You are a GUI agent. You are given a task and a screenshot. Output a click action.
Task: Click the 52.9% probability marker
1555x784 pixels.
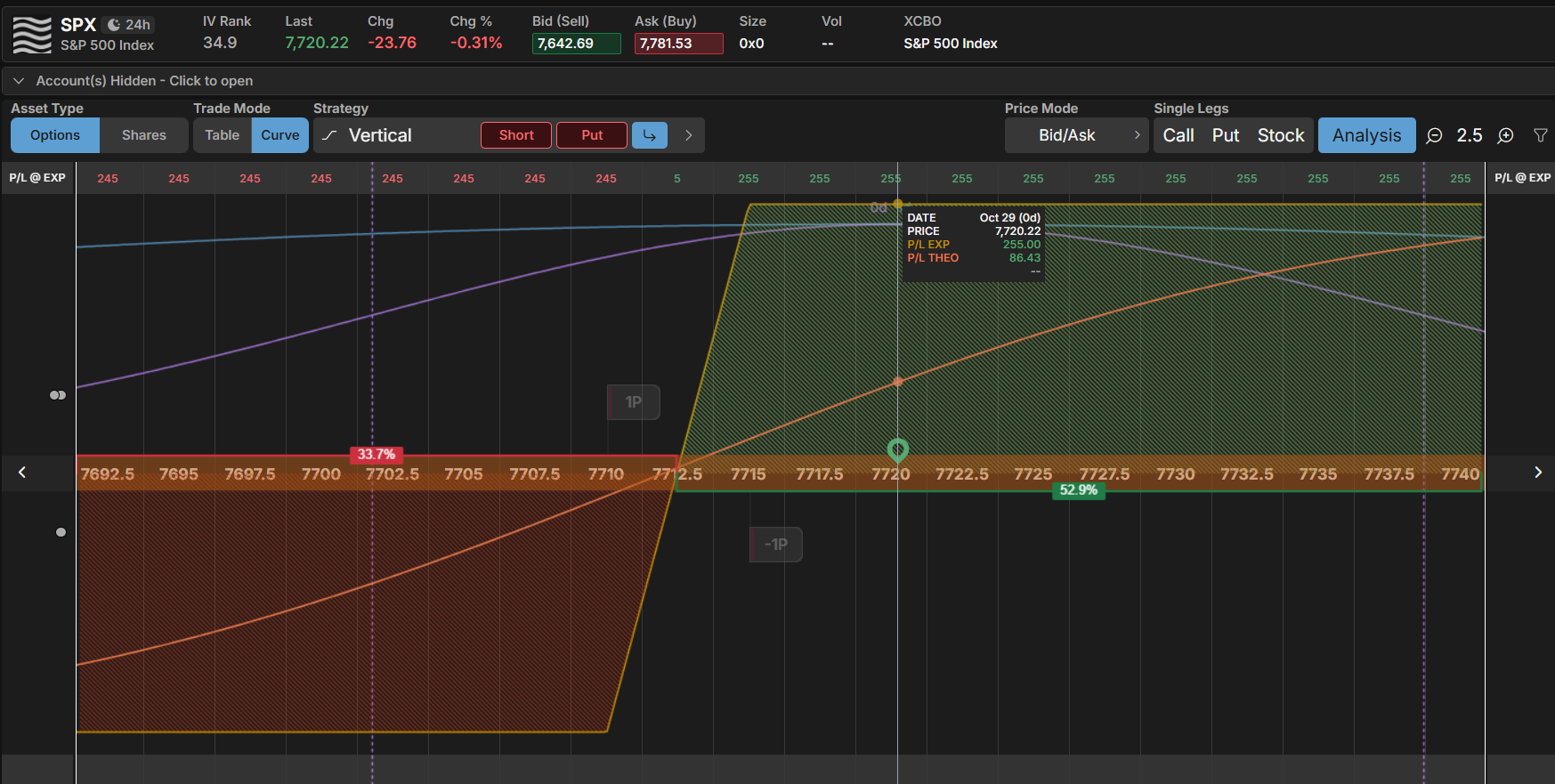coord(1078,490)
